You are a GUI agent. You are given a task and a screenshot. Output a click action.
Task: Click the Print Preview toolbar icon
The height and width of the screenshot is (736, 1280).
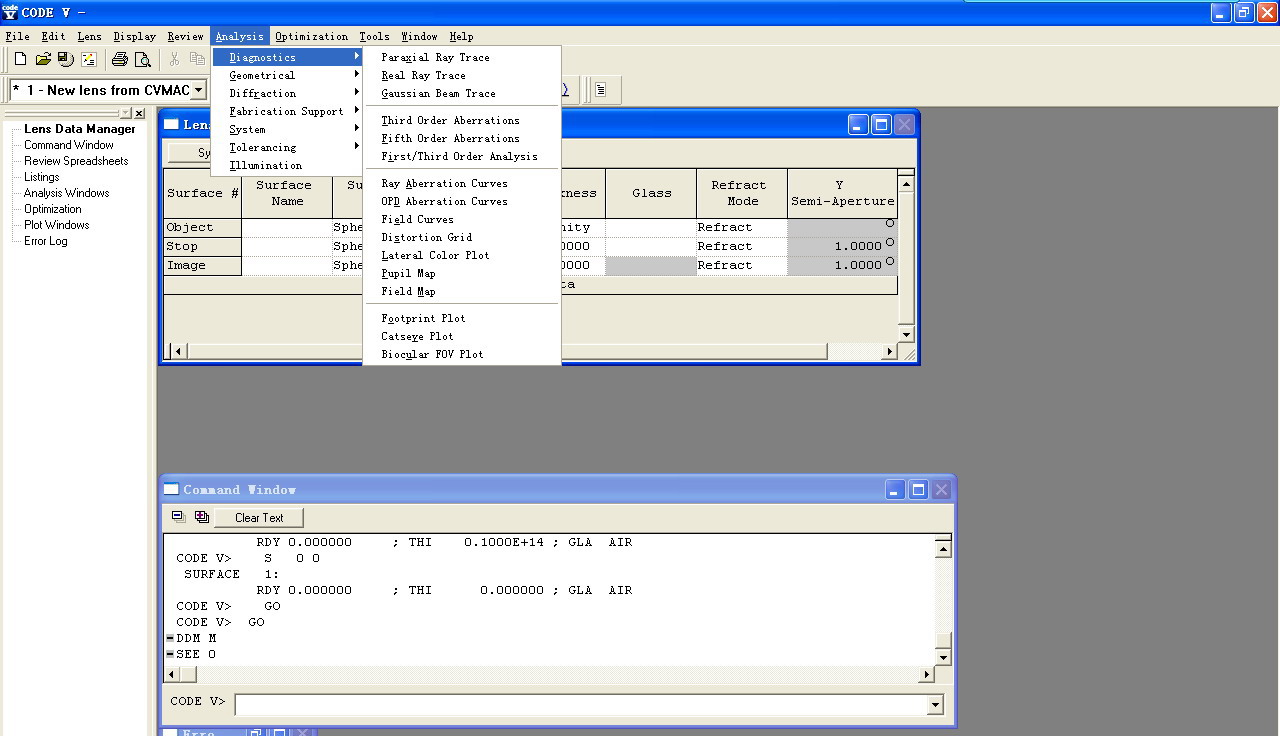click(143, 60)
